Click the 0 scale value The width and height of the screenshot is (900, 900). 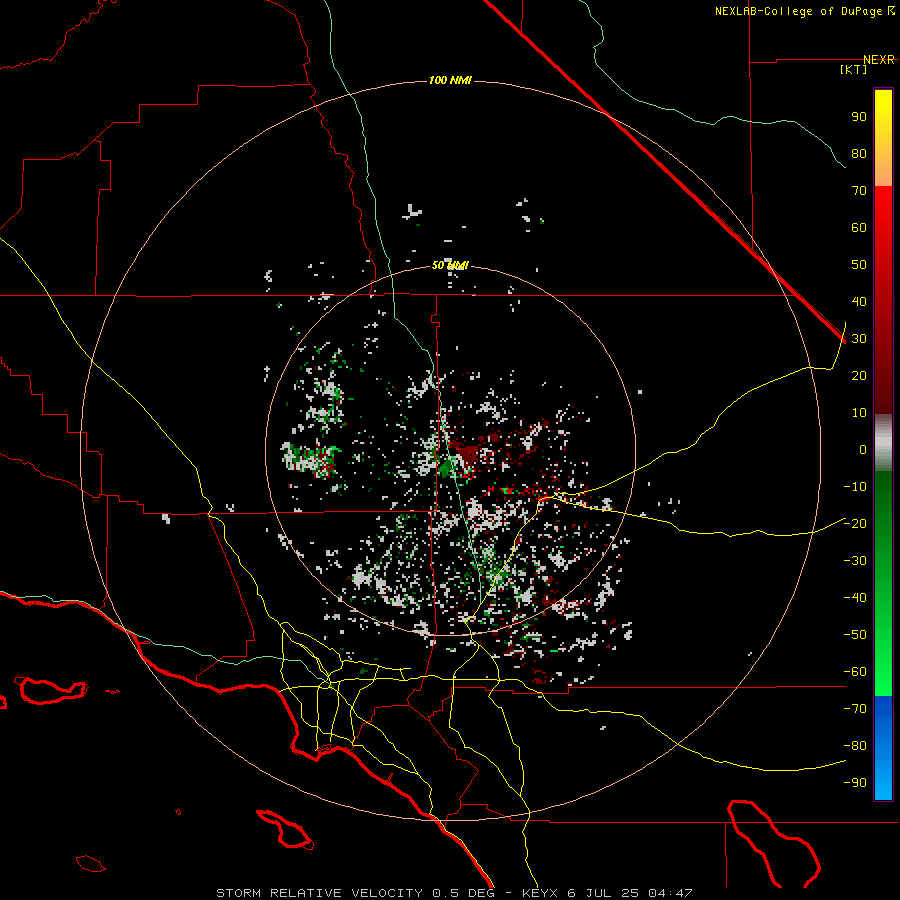pyautogui.click(x=863, y=450)
